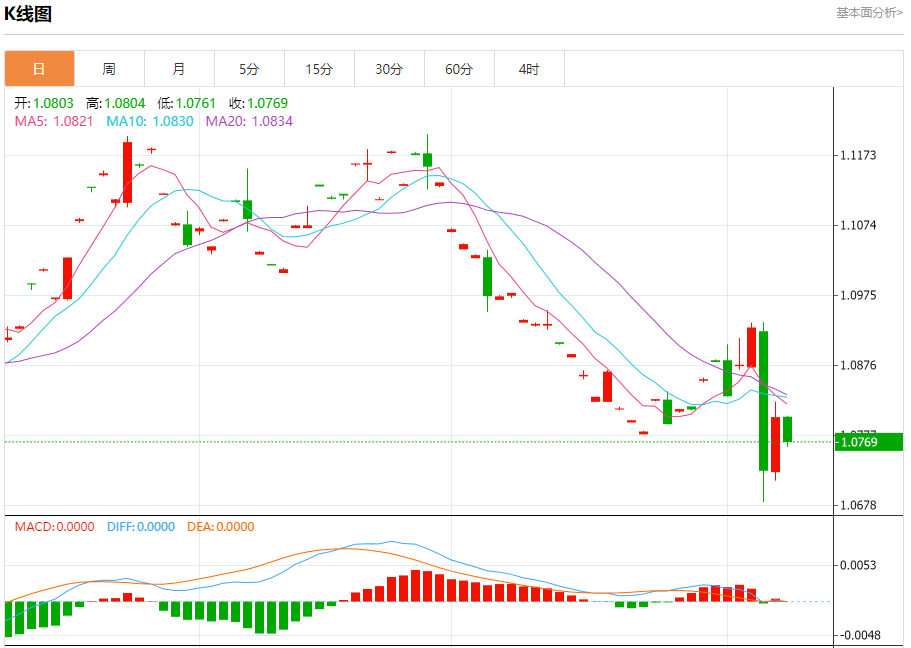Click the tallest green candlestick near chart end

point(763,401)
